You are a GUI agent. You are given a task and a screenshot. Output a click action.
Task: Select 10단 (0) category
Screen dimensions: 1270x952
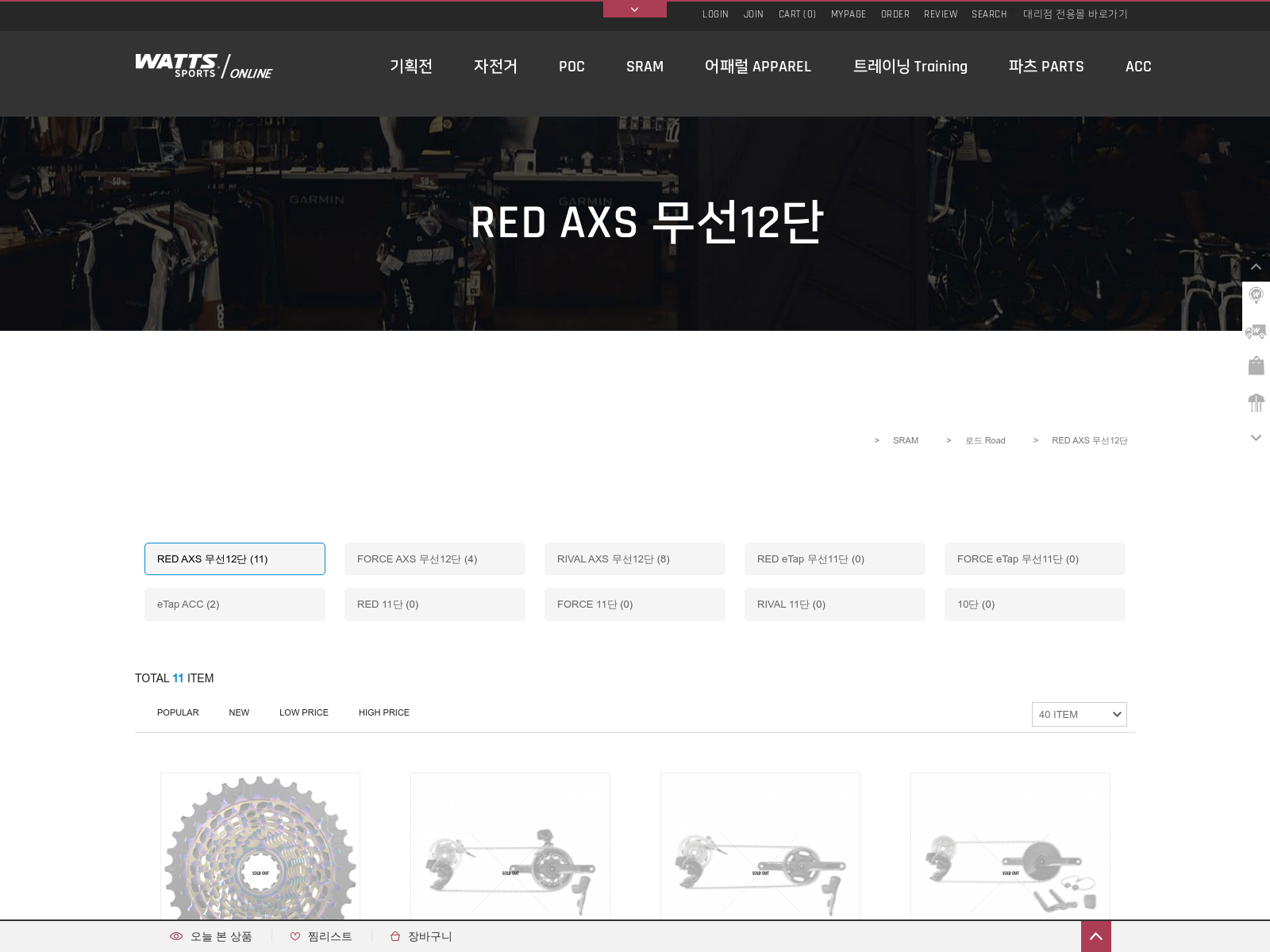click(1035, 605)
